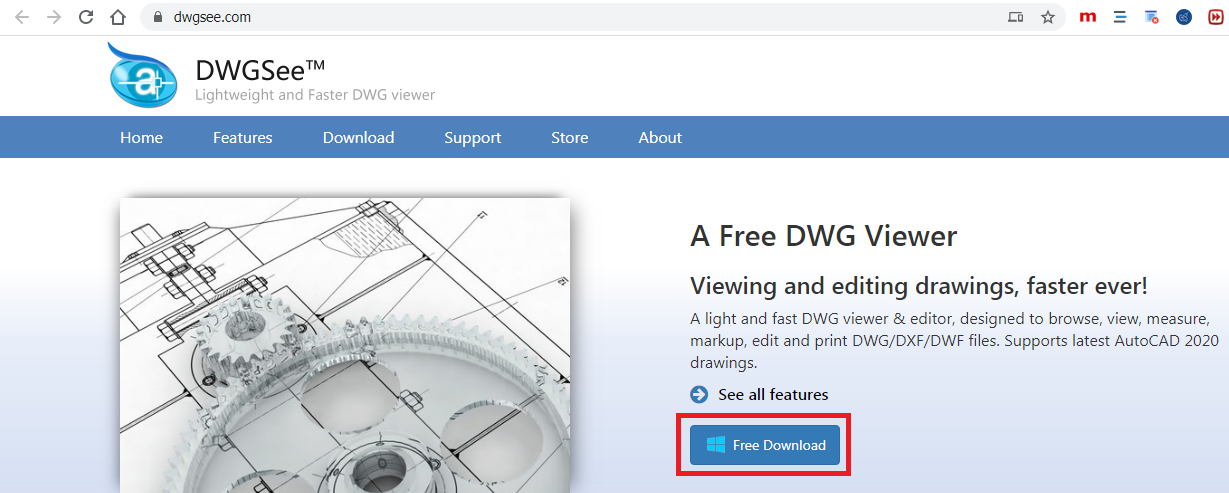This screenshot has width=1229, height=493.
Task: Go back with the browser back arrow
Action: click(22, 17)
